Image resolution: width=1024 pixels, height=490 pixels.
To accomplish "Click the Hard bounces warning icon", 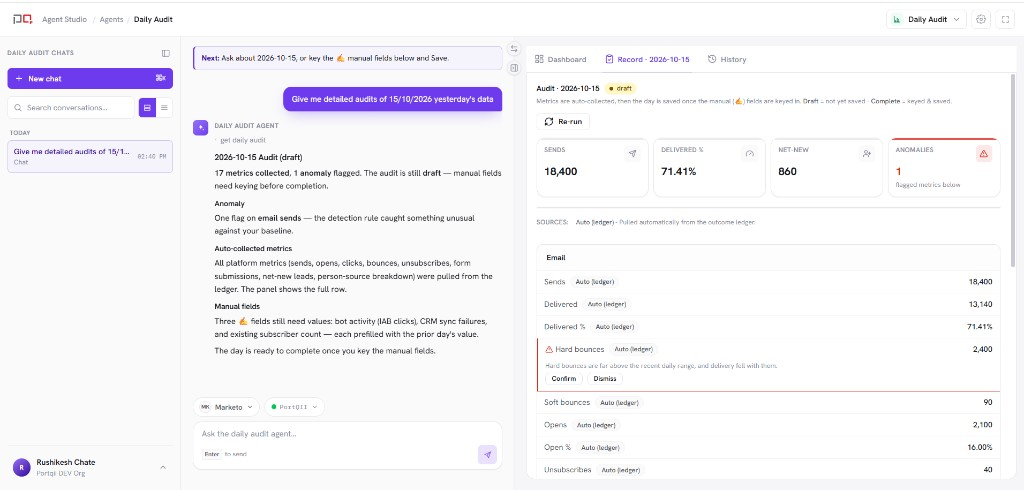I will pyautogui.click(x=549, y=350).
